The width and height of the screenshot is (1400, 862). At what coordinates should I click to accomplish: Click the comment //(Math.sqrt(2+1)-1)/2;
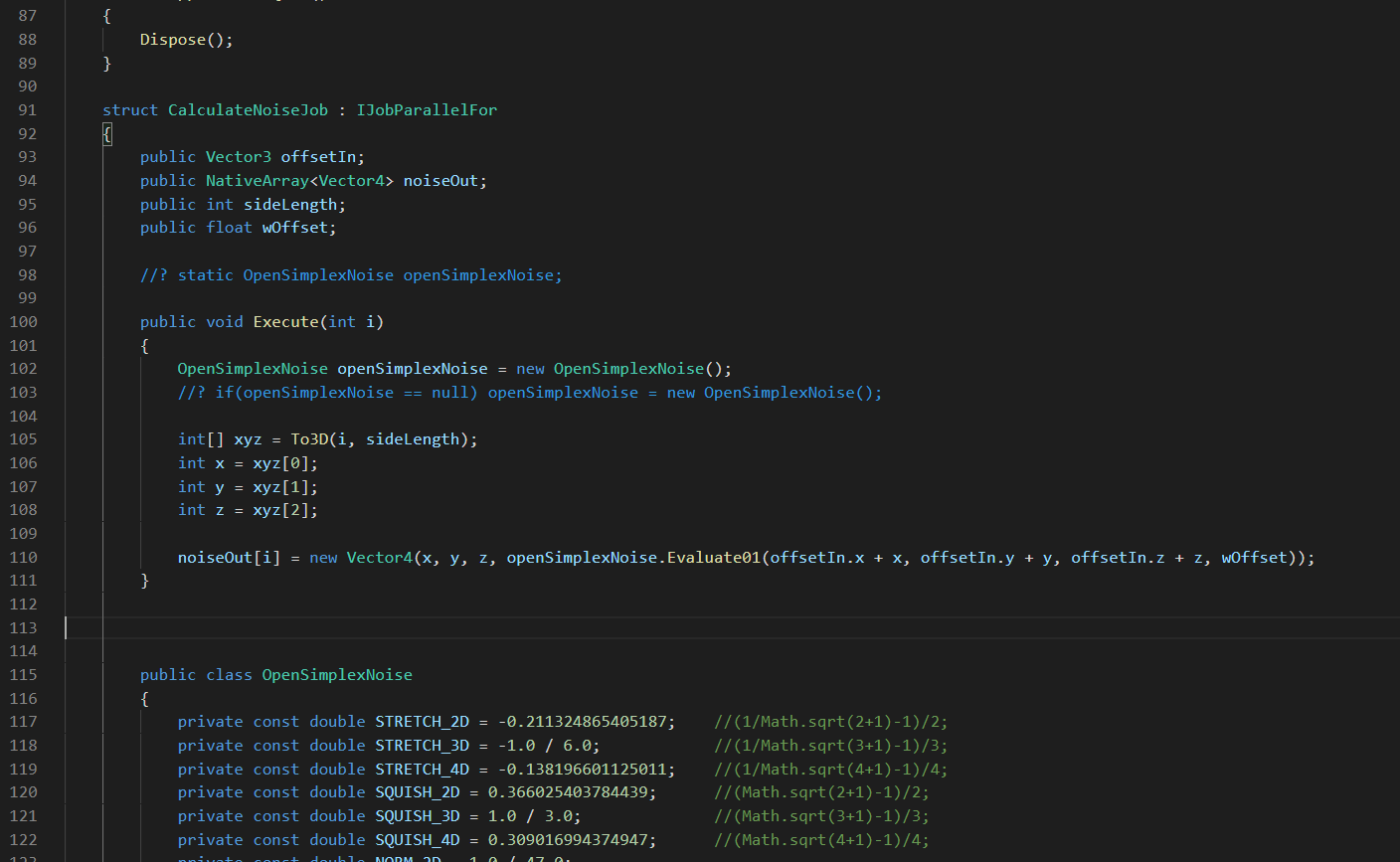pyautogui.click(x=822, y=792)
